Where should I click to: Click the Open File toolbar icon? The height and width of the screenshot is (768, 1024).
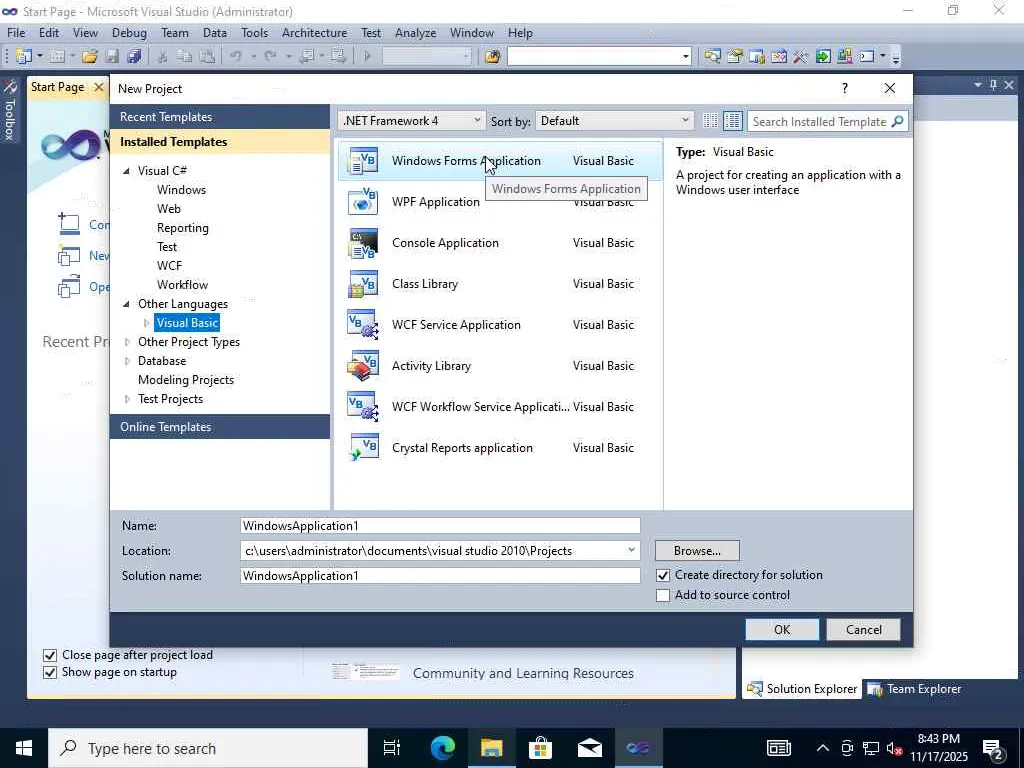click(x=90, y=56)
